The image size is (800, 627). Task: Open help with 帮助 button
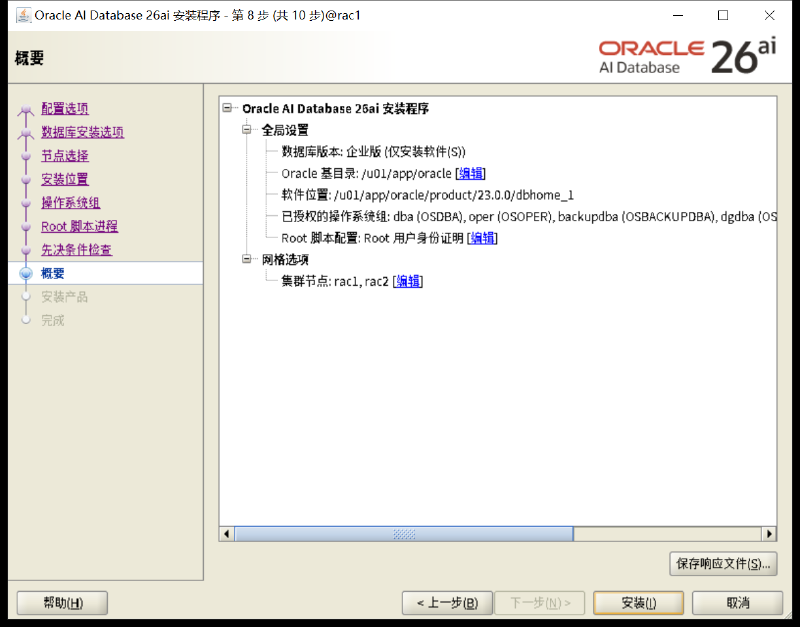(62, 603)
